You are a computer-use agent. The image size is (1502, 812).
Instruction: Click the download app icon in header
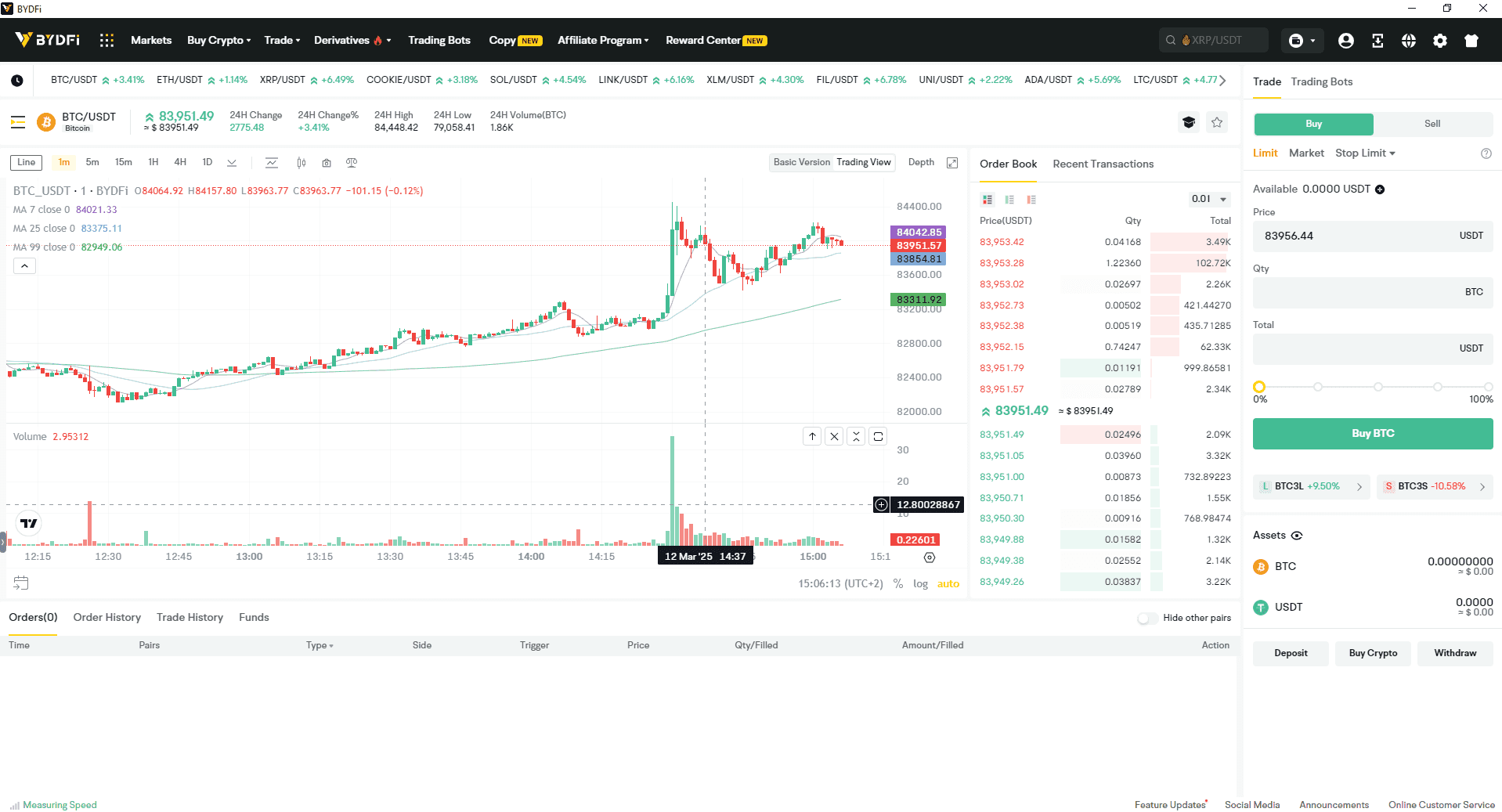click(1377, 41)
